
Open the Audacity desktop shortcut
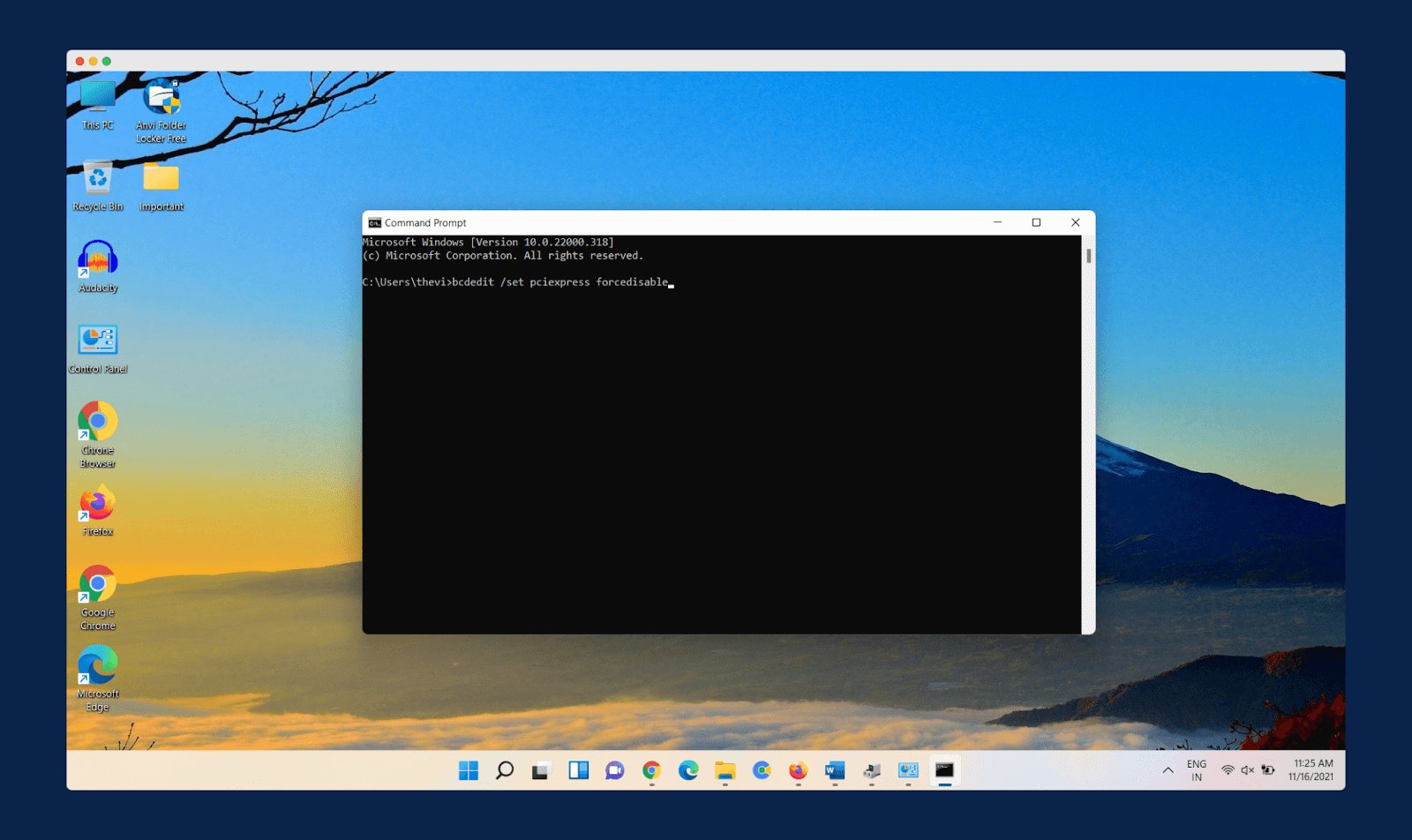tap(98, 260)
